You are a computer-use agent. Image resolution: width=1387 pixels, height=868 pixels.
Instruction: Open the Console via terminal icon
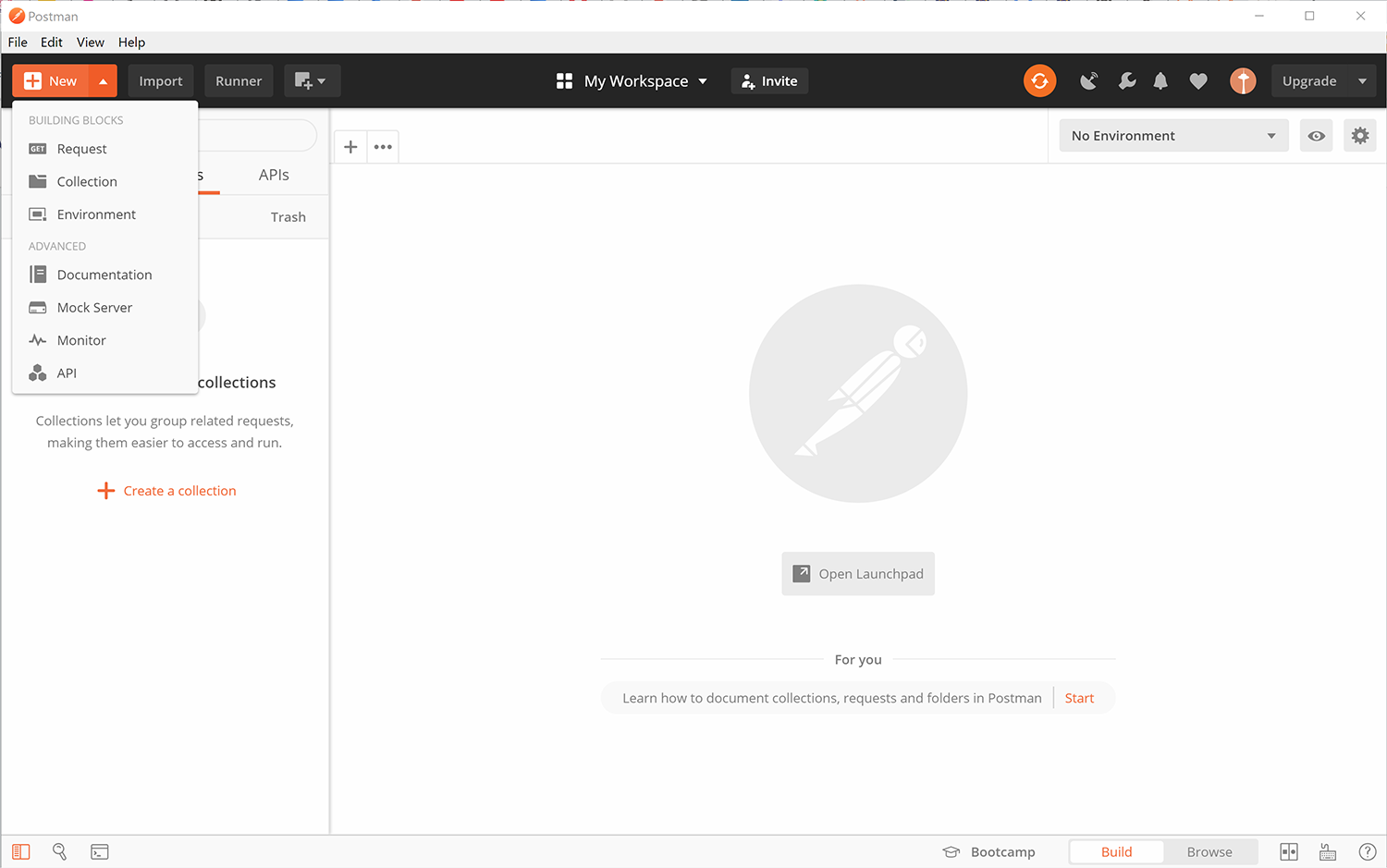(x=100, y=851)
